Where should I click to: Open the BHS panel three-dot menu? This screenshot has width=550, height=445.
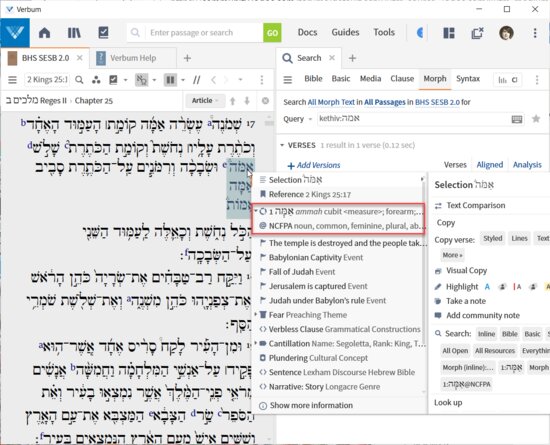coord(262,80)
